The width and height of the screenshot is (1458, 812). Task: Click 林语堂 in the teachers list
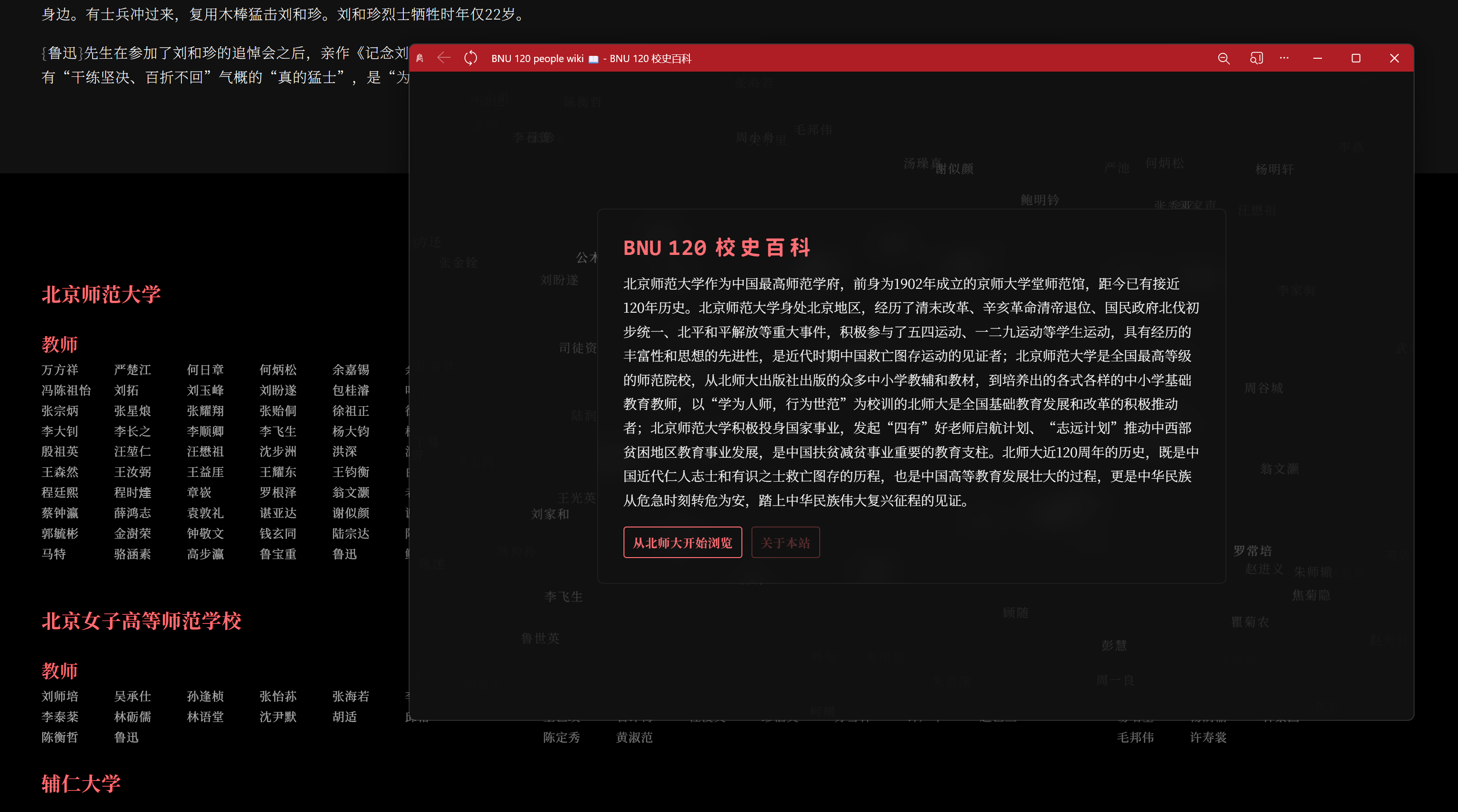point(205,717)
